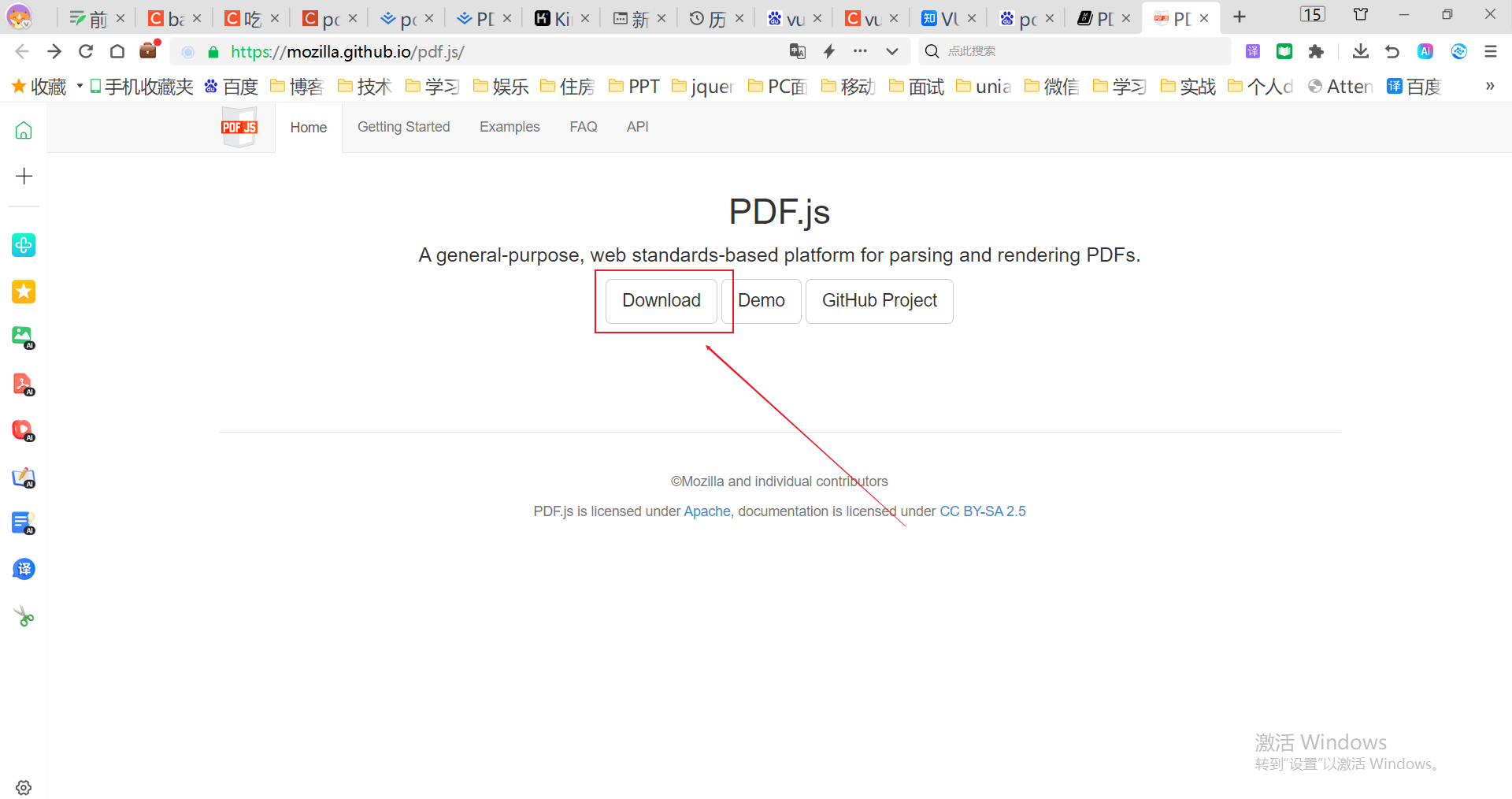Click the Demo button
Viewport: 1512px width, 799px height.
tap(762, 301)
